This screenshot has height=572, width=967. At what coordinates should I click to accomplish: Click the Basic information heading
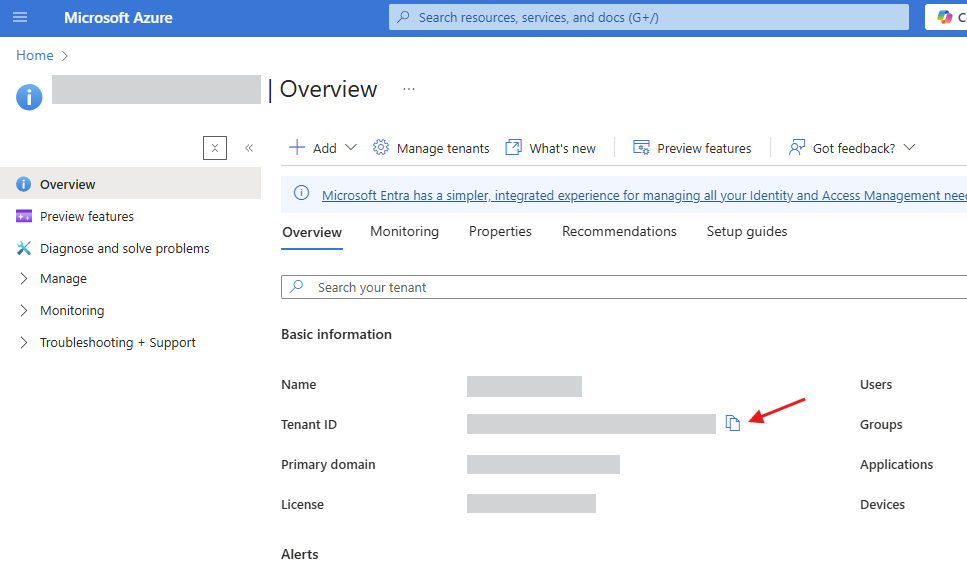pyautogui.click(x=336, y=334)
